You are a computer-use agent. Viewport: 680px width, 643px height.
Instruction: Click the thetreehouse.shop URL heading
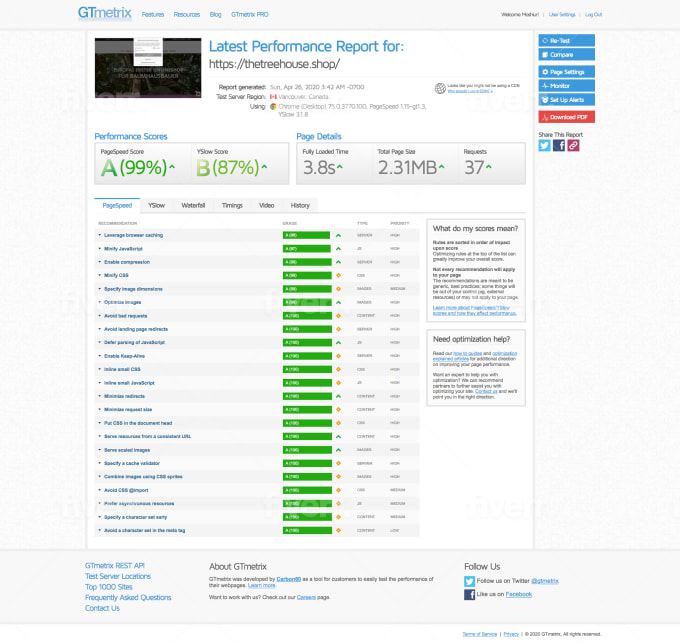tap(275, 64)
